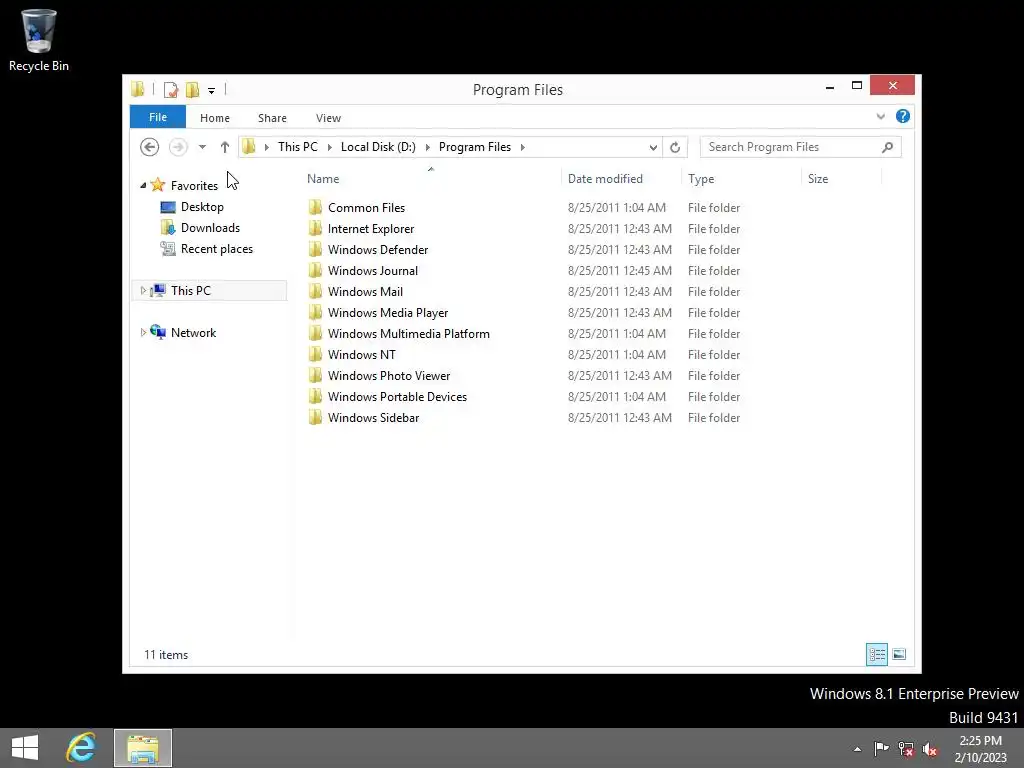Viewport: 1024px width, 768px height.
Task: Click This PC in the address bar
Action: (x=298, y=147)
